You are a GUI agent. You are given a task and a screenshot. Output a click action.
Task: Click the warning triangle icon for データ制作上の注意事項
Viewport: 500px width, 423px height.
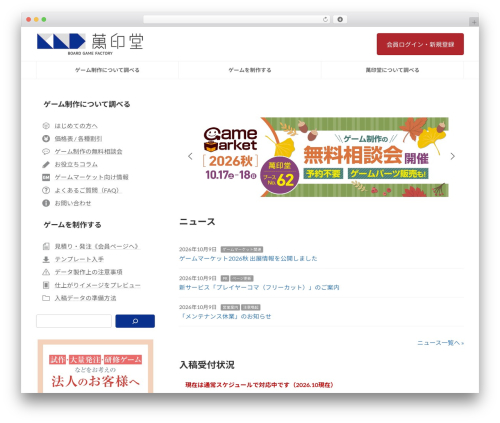46,272
